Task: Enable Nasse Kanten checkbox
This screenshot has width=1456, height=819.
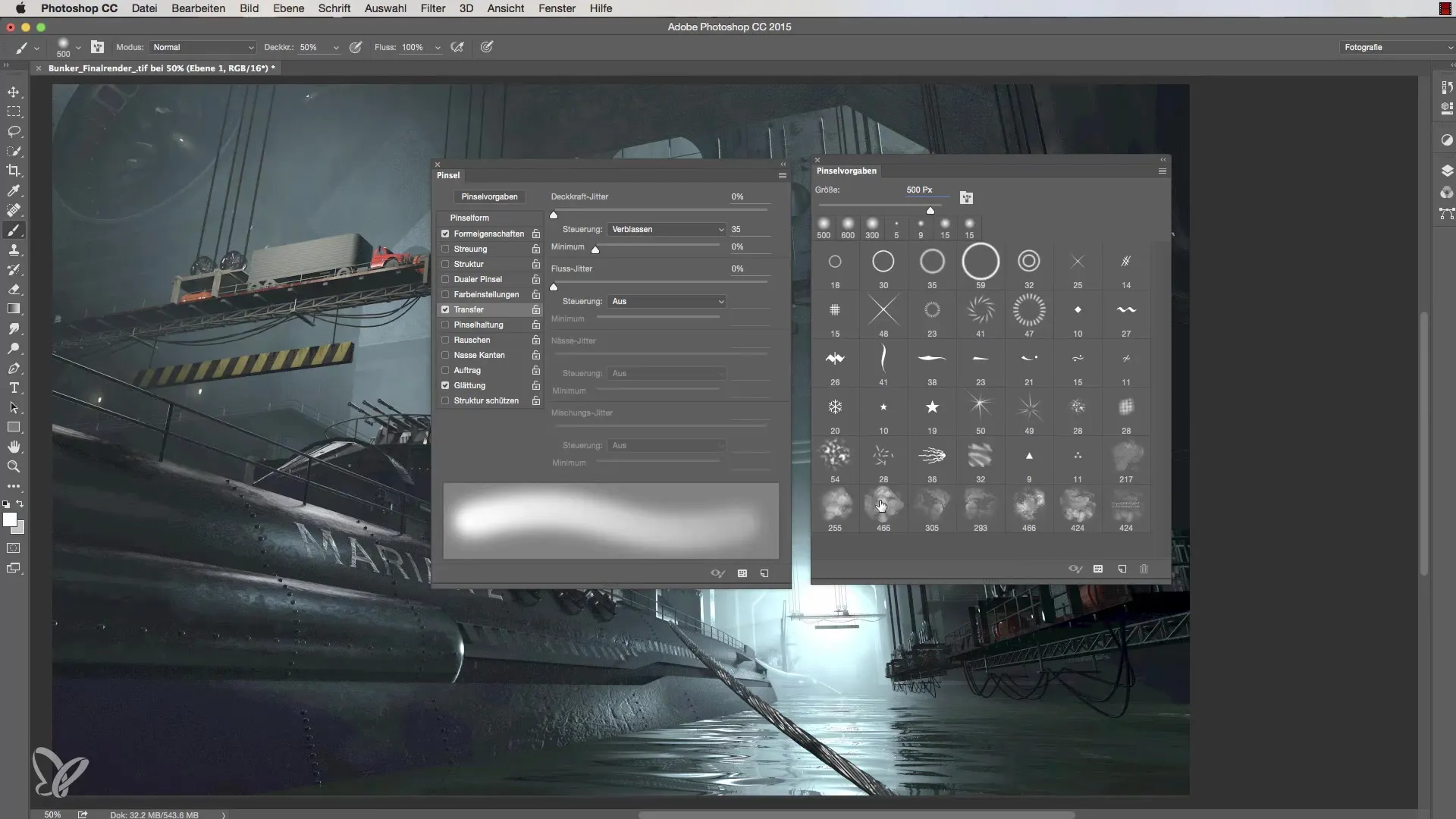Action: [x=445, y=355]
